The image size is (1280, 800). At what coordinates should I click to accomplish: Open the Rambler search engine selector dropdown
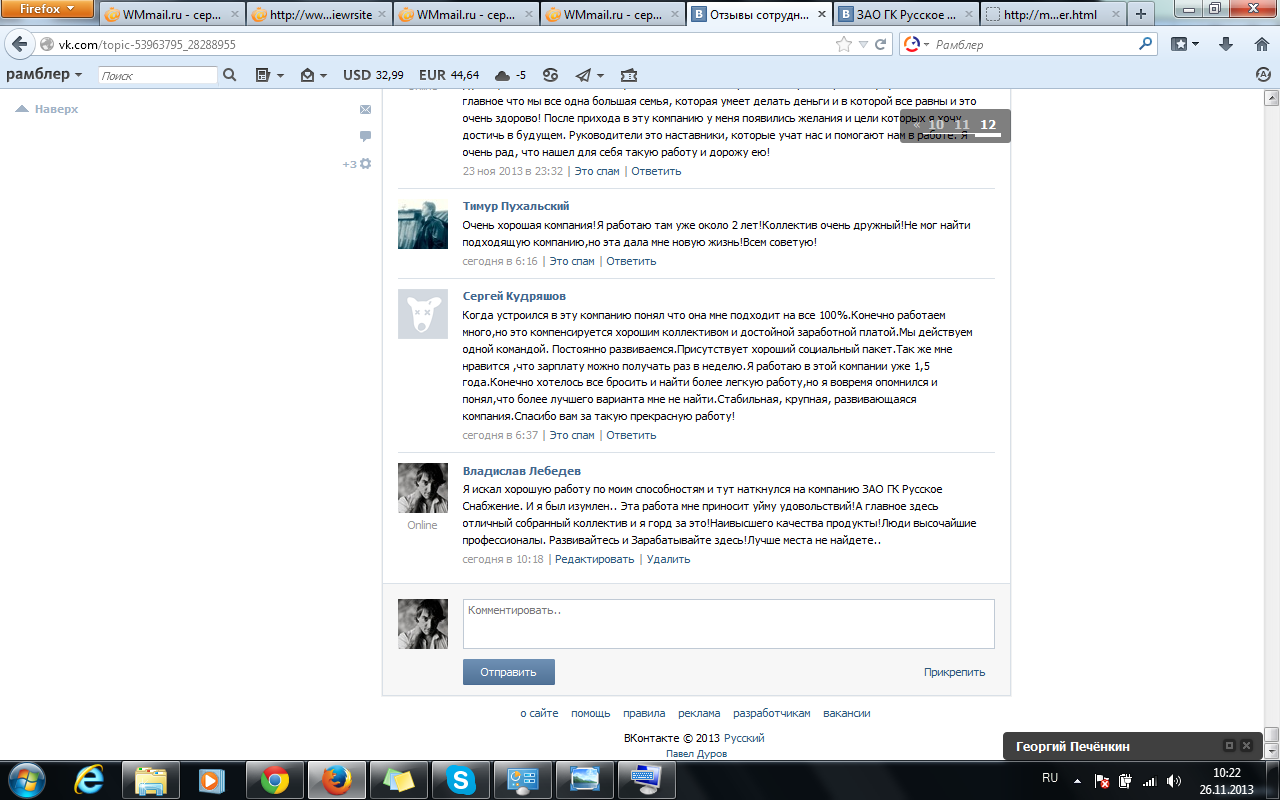916,44
